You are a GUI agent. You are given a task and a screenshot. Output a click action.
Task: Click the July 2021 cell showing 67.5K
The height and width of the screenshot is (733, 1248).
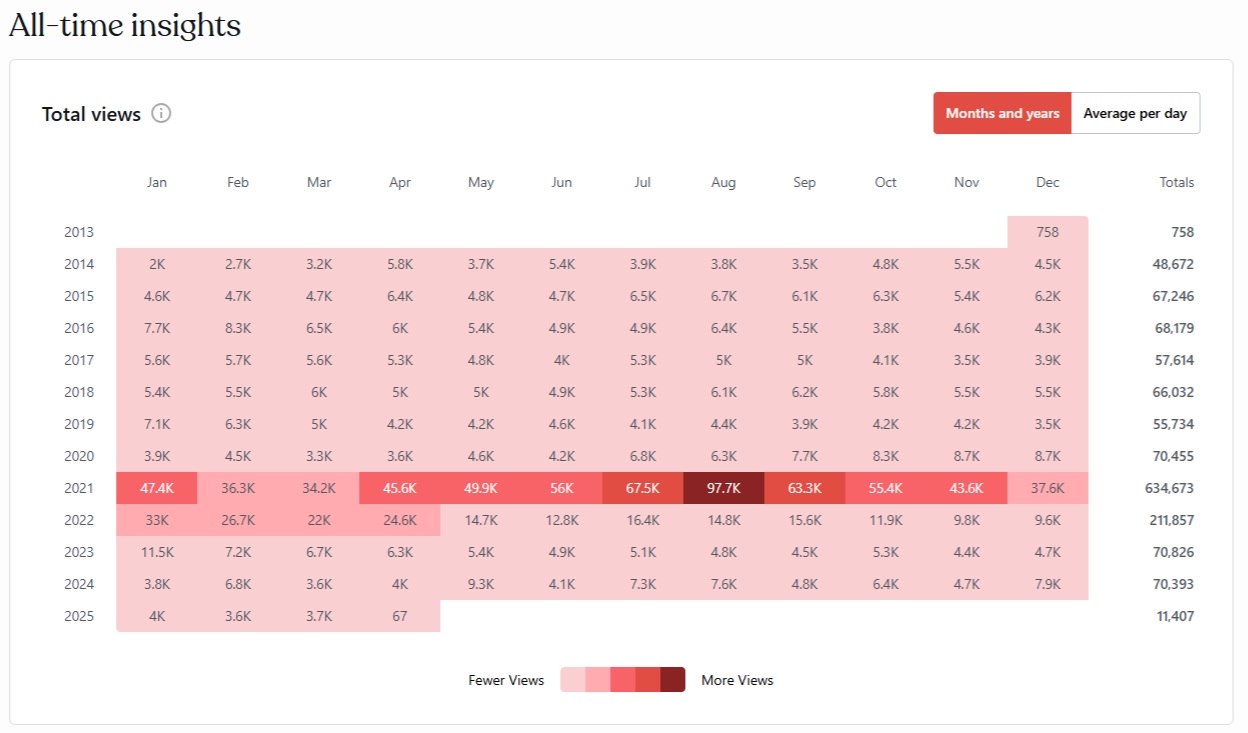(x=642, y=488)
